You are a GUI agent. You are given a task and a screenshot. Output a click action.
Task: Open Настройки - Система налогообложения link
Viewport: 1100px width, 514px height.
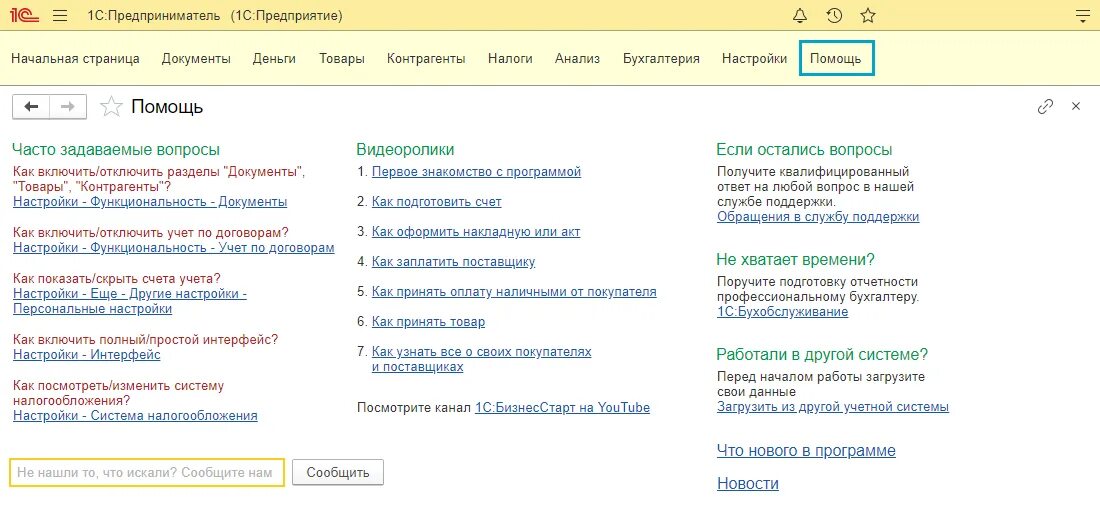[135, 416]
